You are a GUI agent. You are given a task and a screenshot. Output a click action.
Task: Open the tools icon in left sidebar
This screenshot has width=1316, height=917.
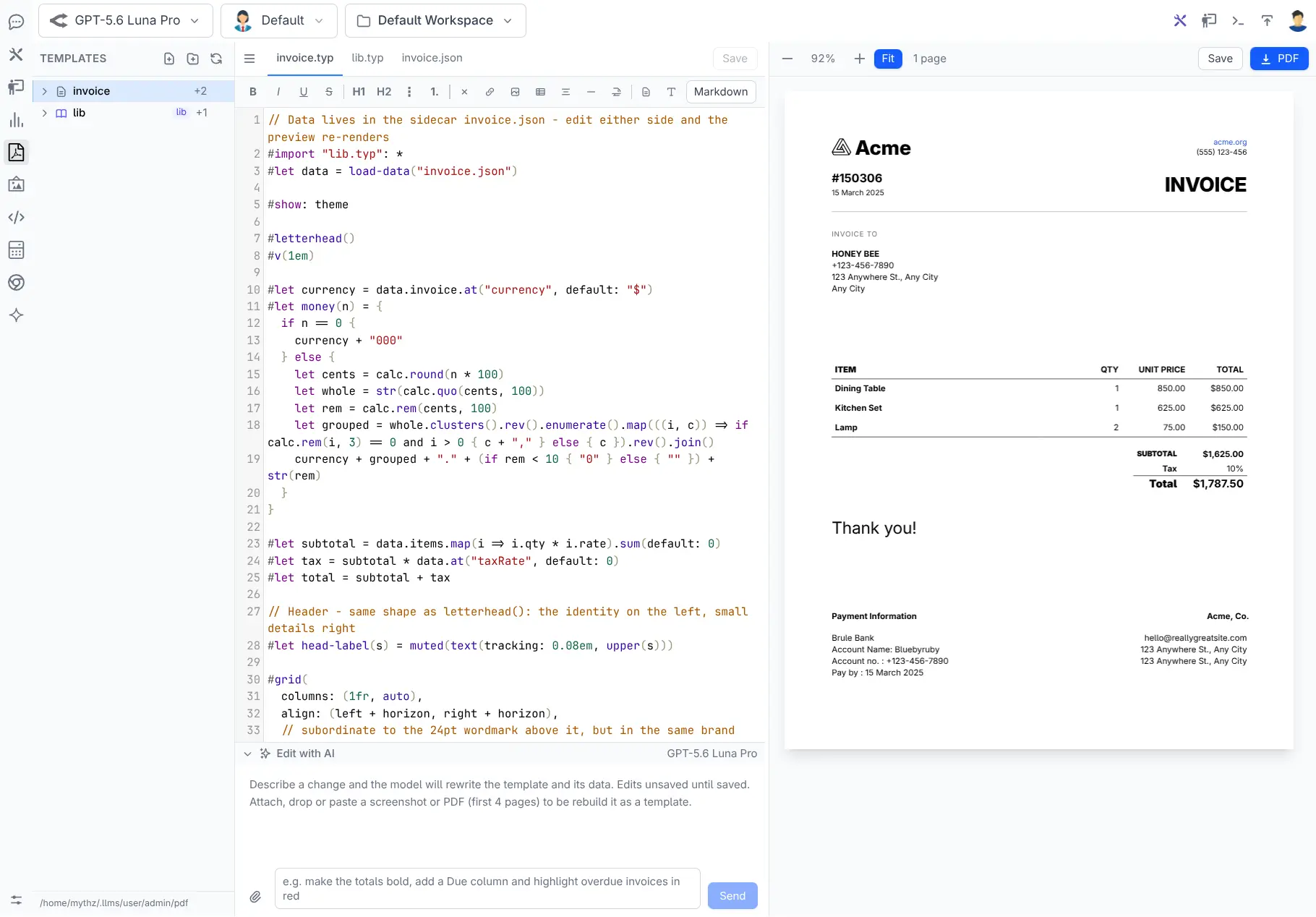click(16, 54)
